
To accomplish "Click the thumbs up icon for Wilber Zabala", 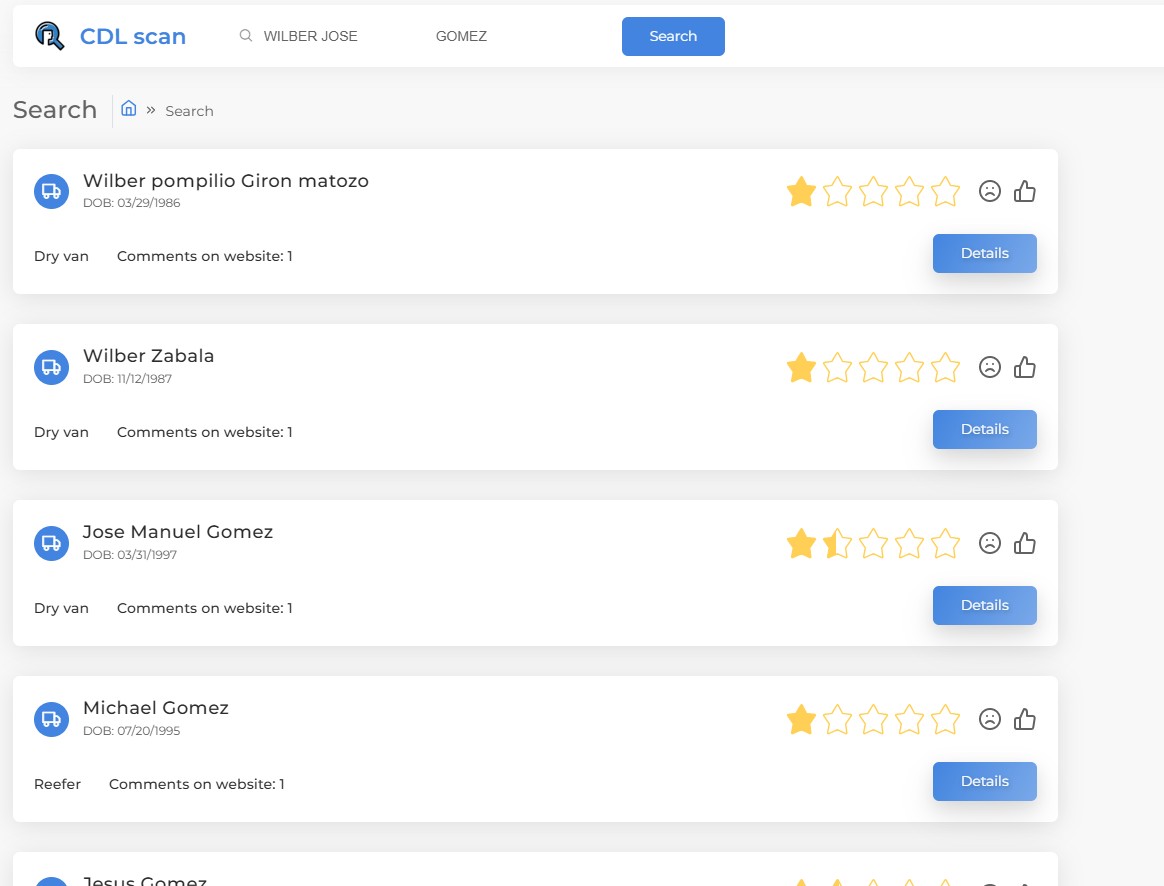I will (x=1025, y=368).
